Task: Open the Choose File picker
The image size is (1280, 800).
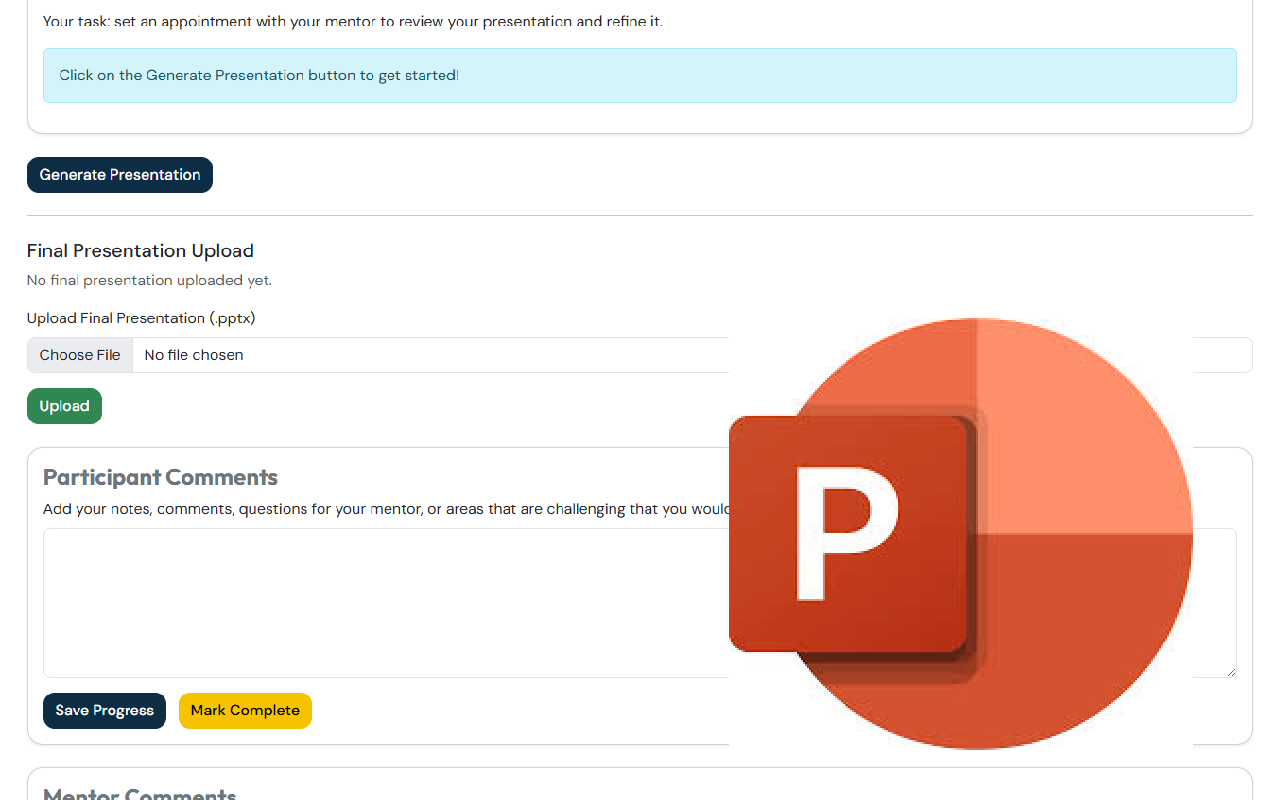Action: click(80, 355)
